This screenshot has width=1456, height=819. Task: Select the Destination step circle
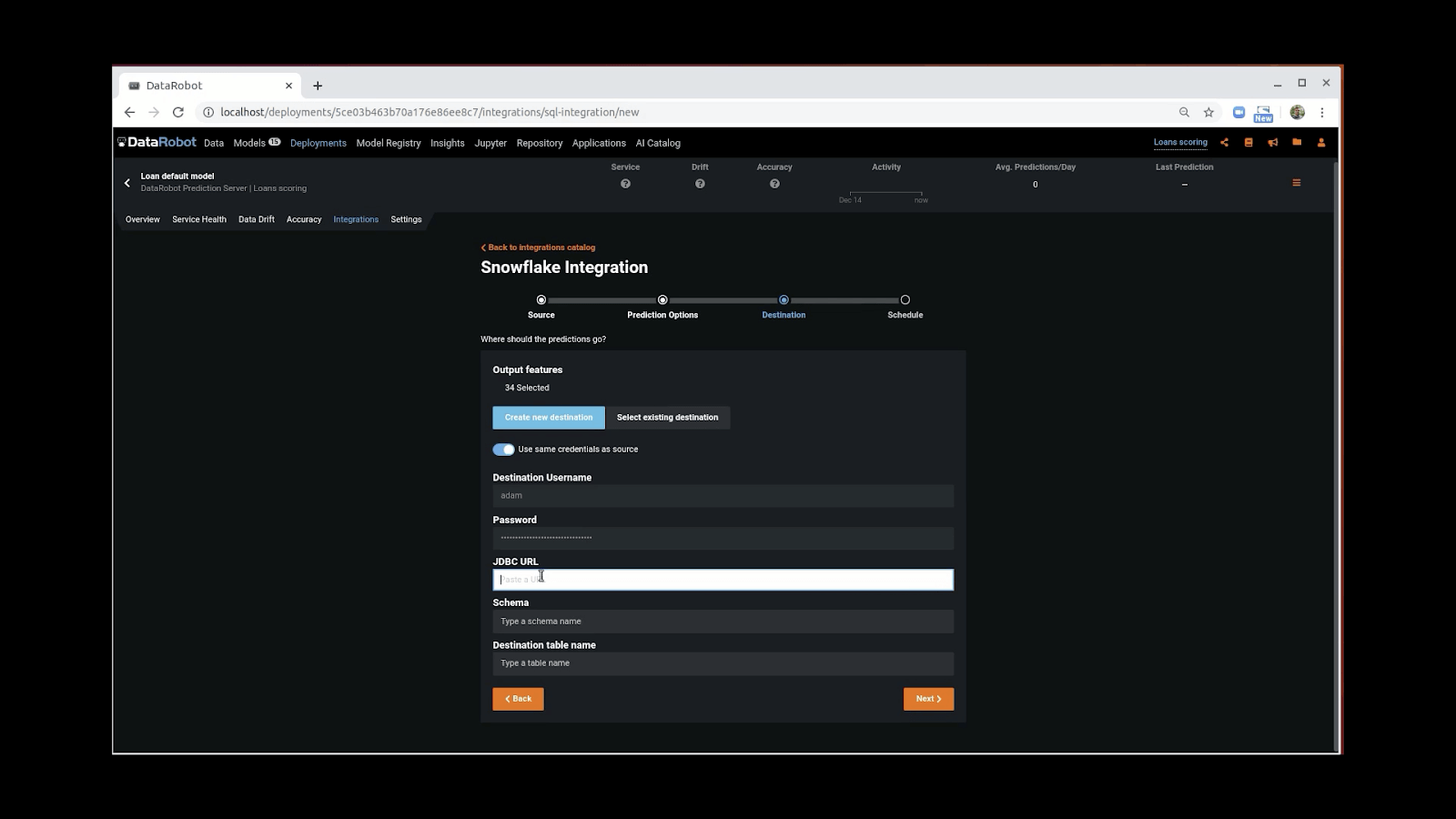click(784, 299)
